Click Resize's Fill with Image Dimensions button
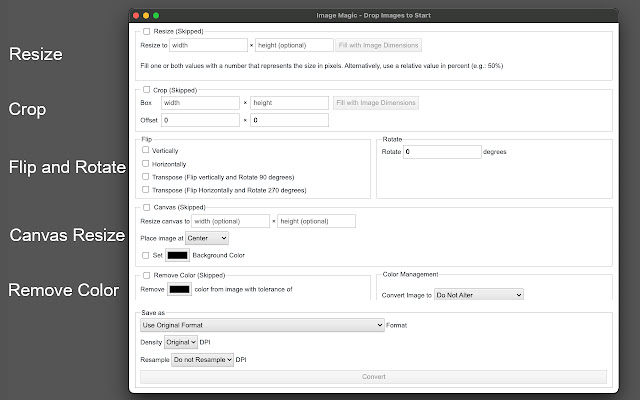This screenshot has height=400, width=640. (378, 45)
